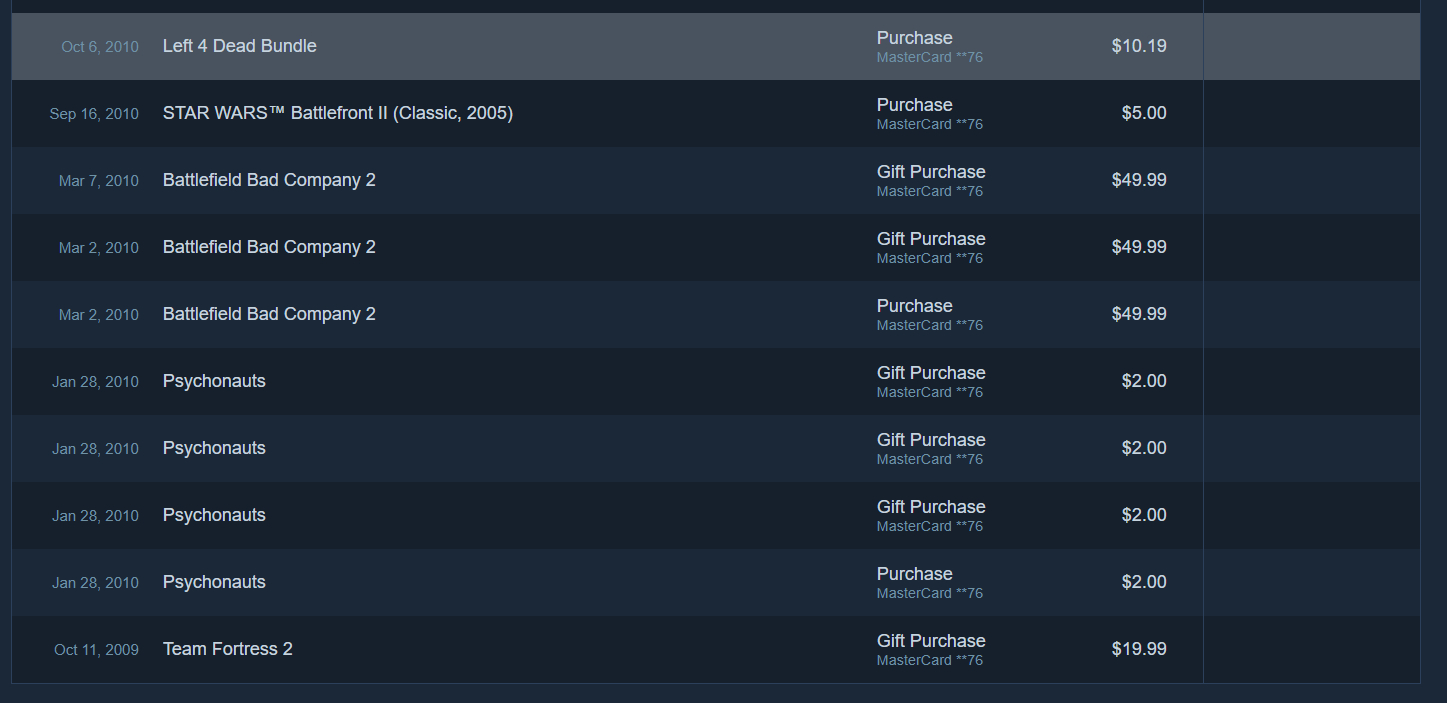Select the $10.19 purchase total
The height and width of the screenshot is (703, 1447).
pyautogui.click(x=1138, y=46)
